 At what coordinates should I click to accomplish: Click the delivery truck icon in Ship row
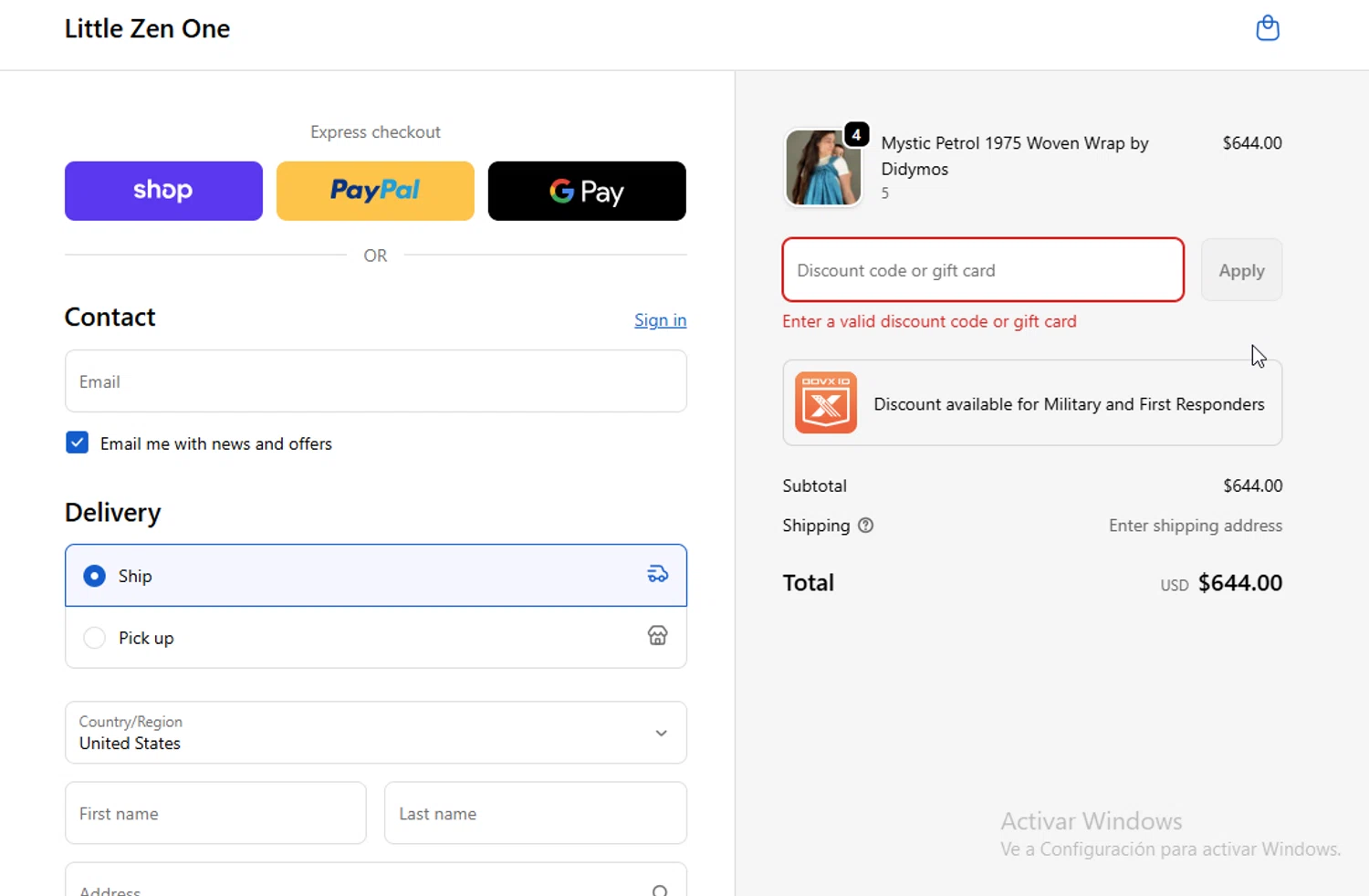(x=658, y=575)
